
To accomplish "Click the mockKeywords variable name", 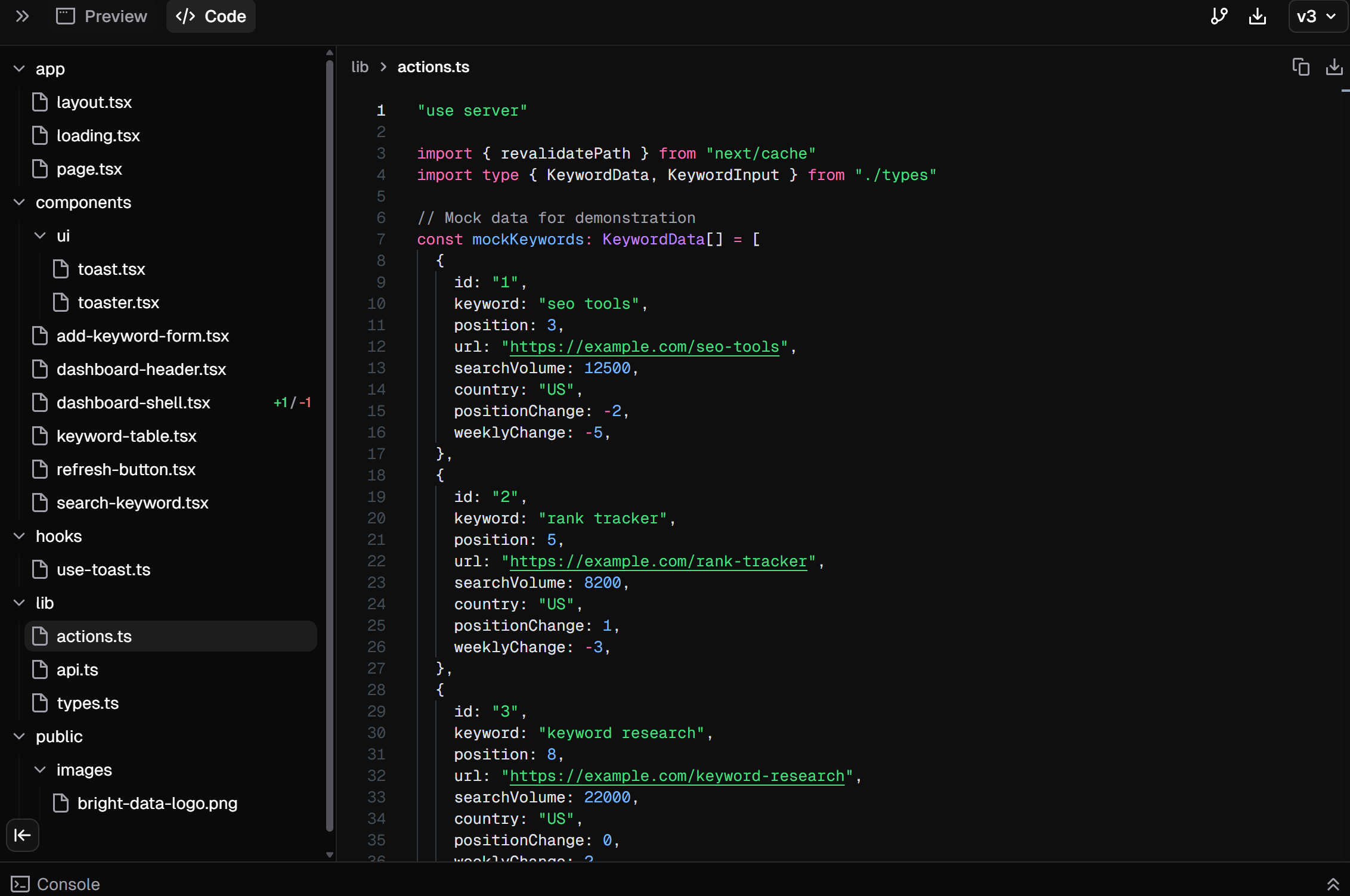I will coord(528,239).
